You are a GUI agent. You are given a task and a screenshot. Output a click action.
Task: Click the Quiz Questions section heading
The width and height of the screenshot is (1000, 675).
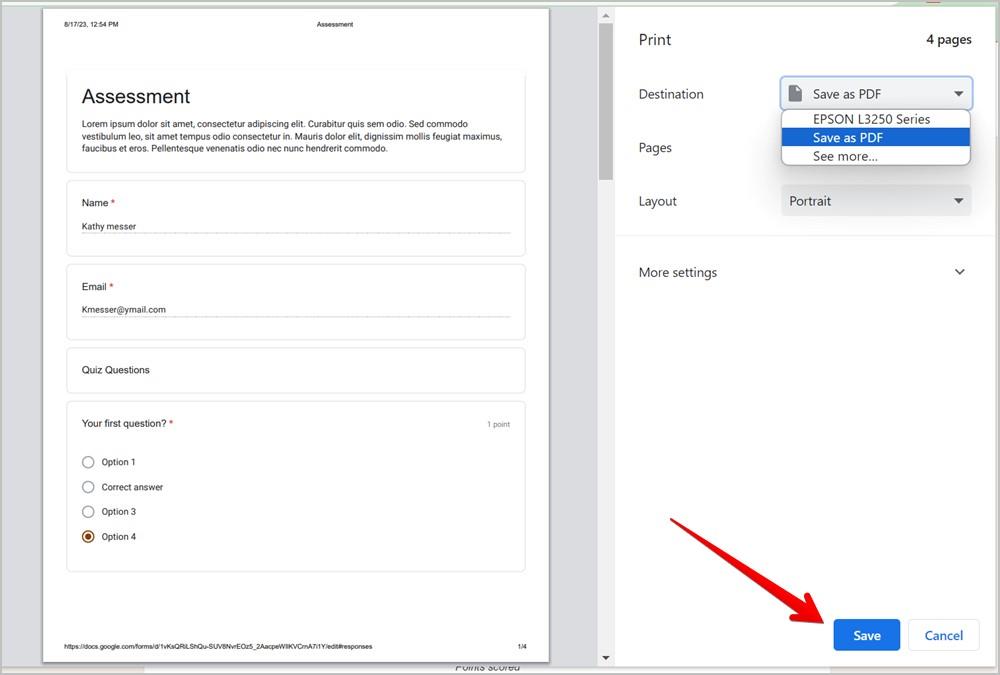(115, 370)
